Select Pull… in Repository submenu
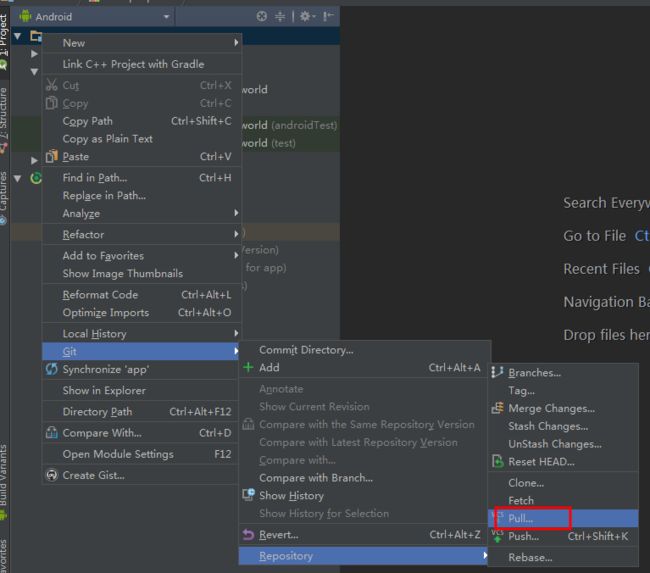Viewport: 650px width, 573px height. [x=563, y=518]
